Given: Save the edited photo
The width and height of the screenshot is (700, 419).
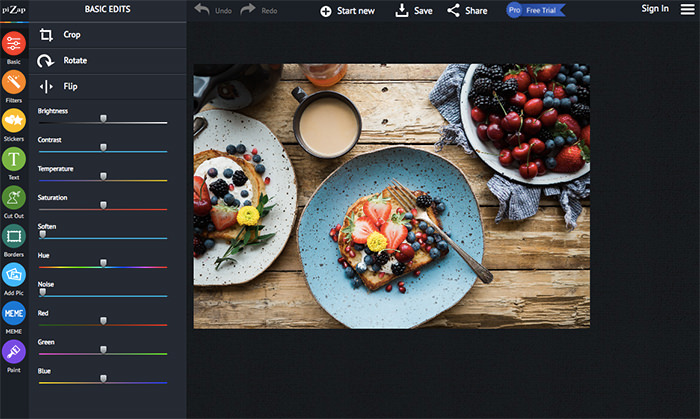Looking at the screenshot, I should tap(414, 11).
